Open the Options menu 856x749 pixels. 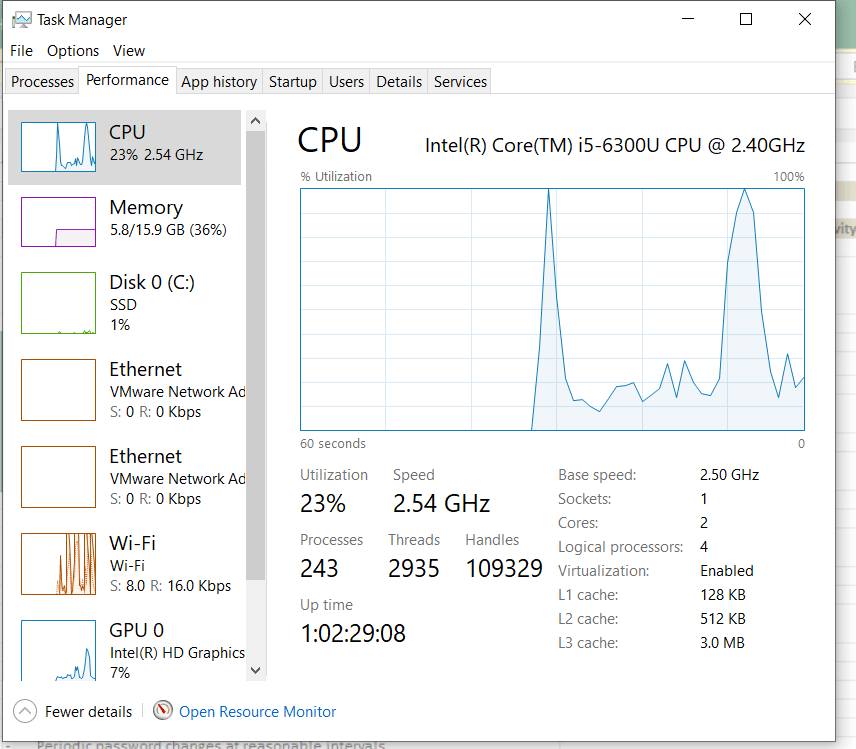coord(73,50)
